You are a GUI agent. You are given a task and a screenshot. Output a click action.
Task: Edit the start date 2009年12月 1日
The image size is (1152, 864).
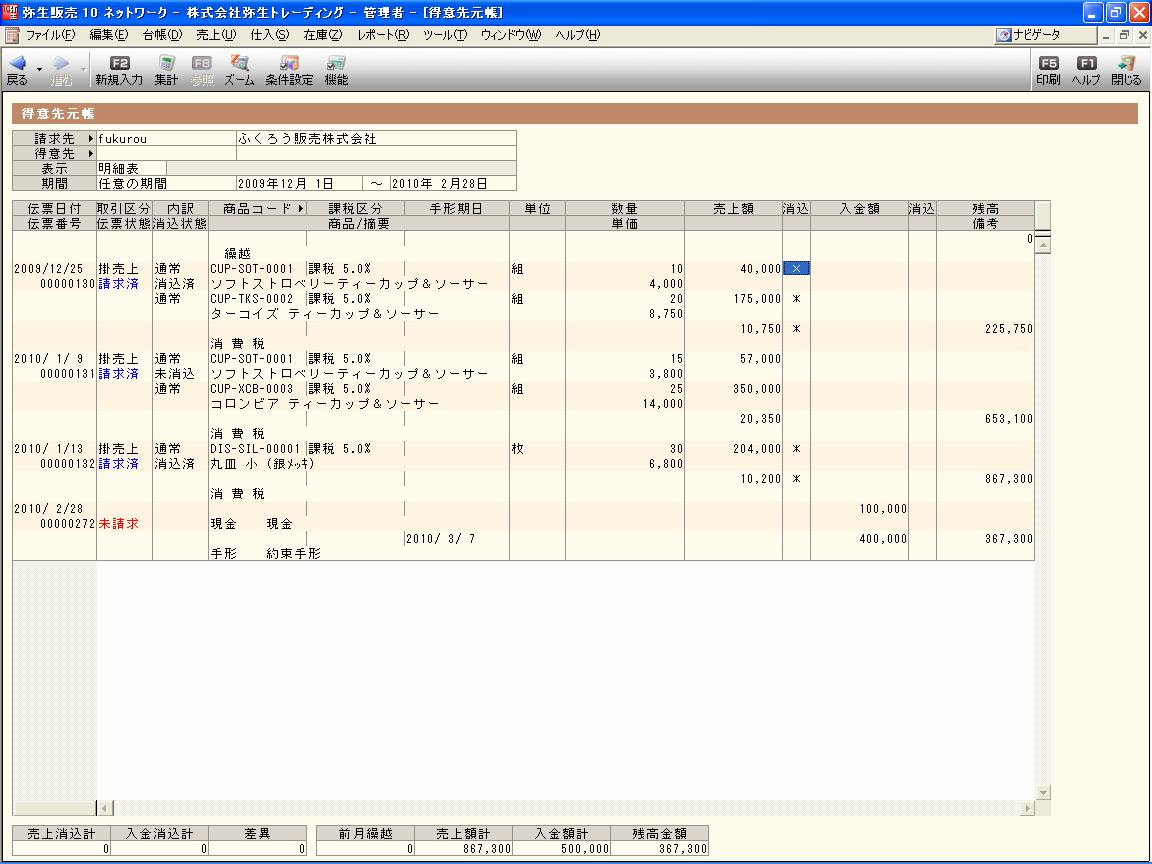(299, 184)
